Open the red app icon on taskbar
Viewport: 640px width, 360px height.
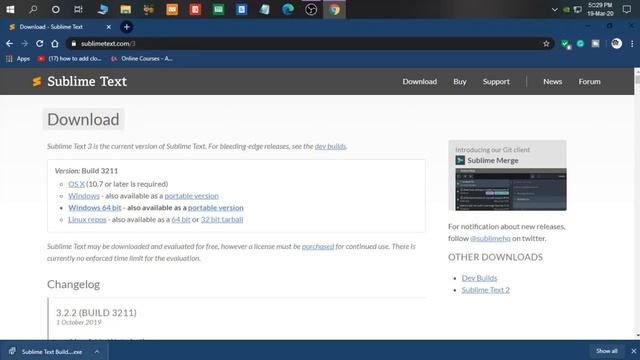(196, 9)
